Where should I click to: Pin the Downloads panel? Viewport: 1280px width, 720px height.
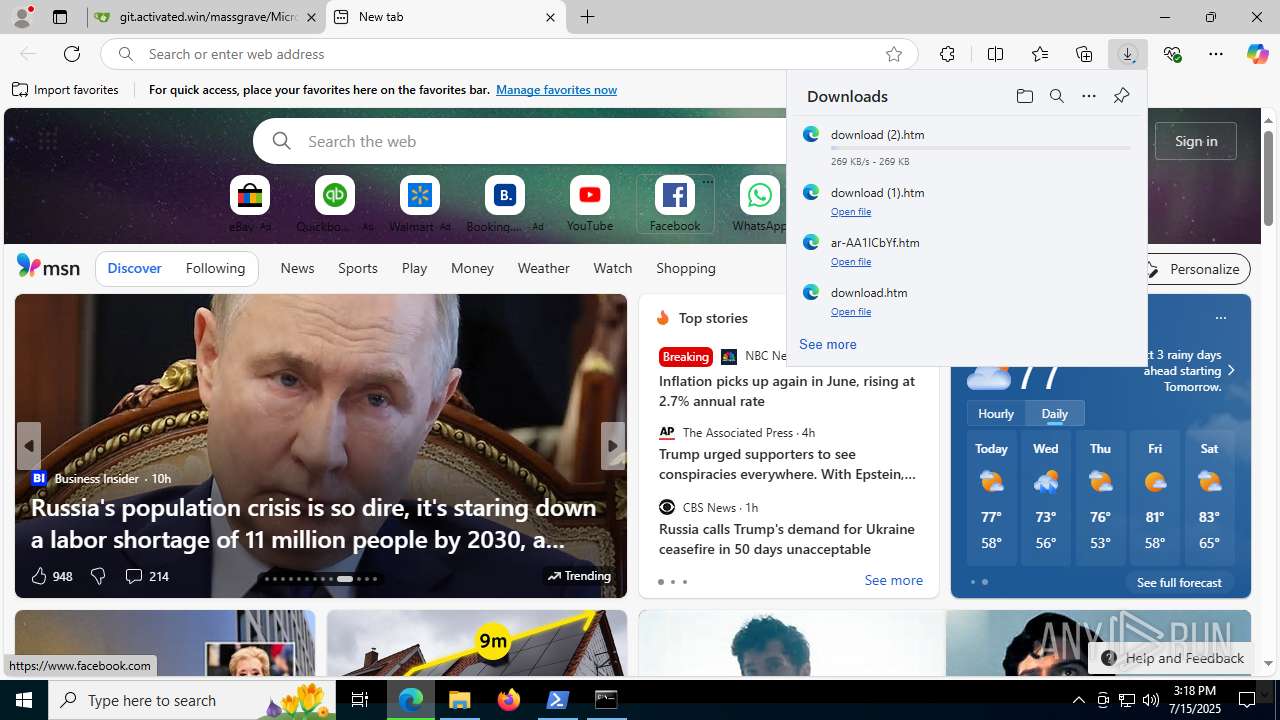point(1121,96)
